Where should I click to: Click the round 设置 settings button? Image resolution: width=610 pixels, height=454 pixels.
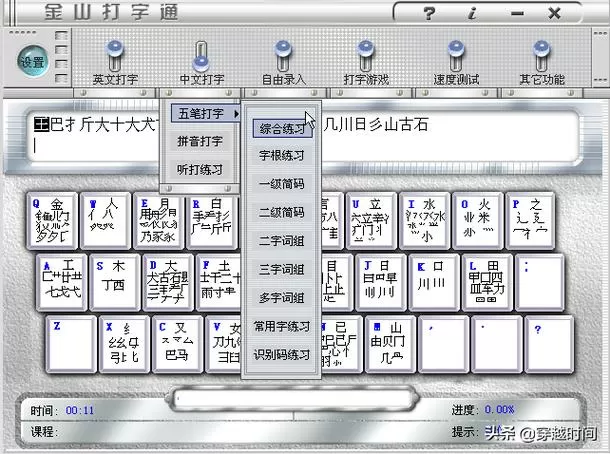point(33,61)
